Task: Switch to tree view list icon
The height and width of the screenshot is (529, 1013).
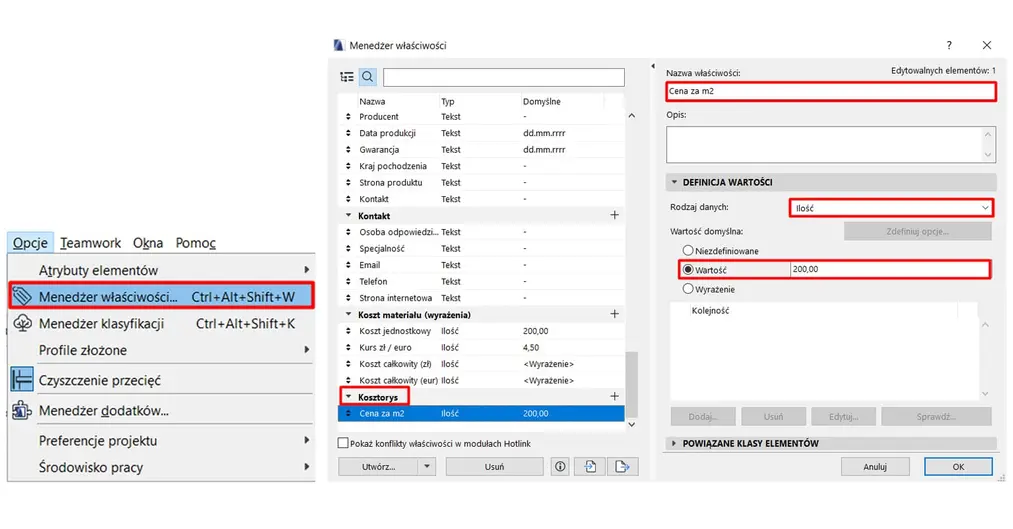Action: coord(347,77)
